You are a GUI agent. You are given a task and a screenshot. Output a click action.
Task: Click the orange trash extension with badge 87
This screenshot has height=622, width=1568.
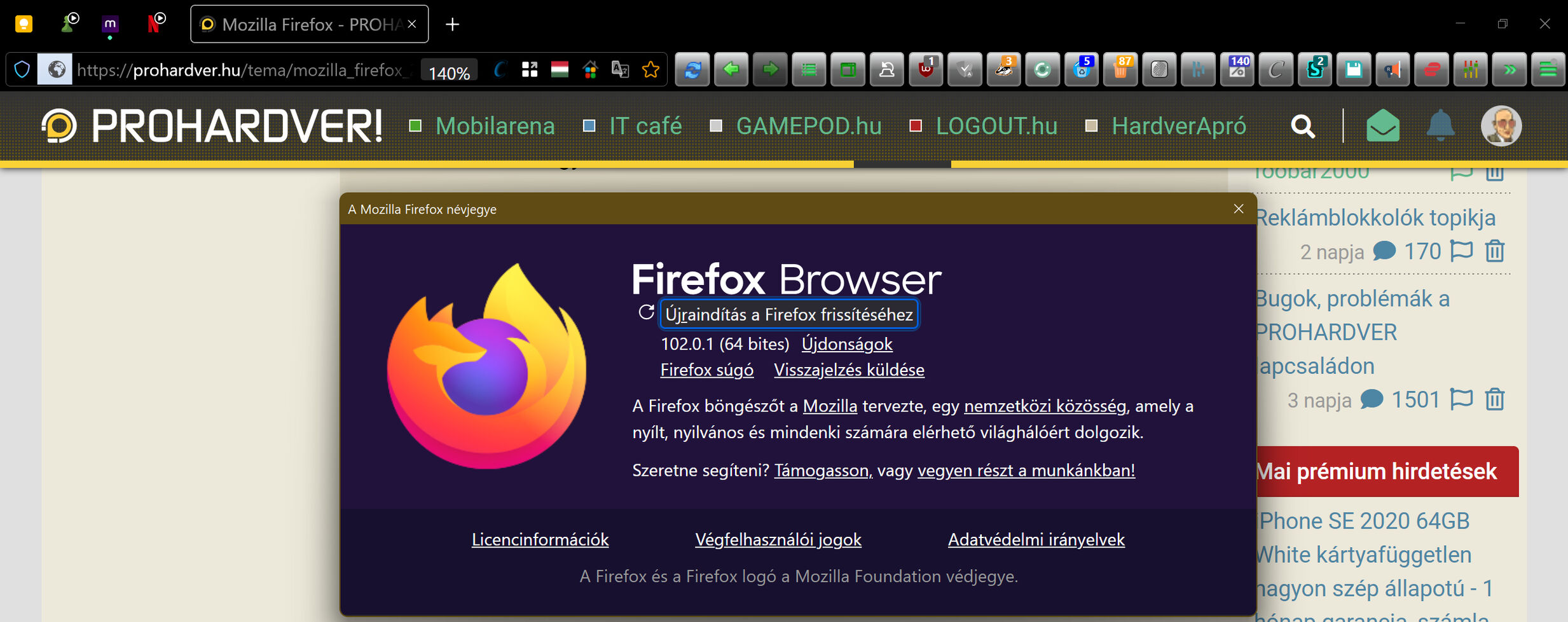[1120, 69]
